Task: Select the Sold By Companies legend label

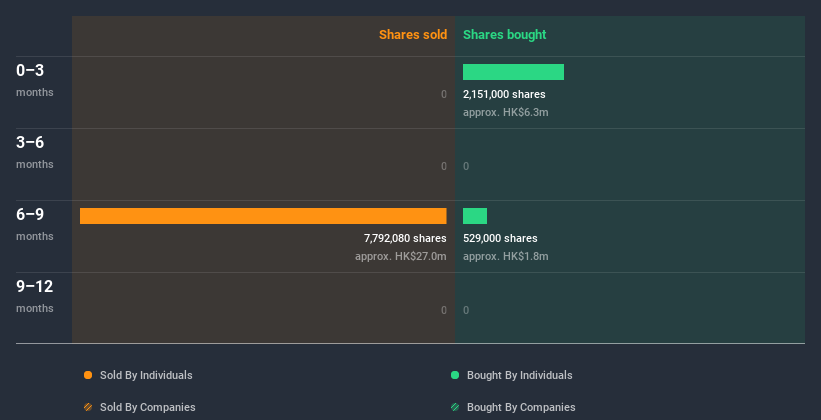Action: coord(148,407)
